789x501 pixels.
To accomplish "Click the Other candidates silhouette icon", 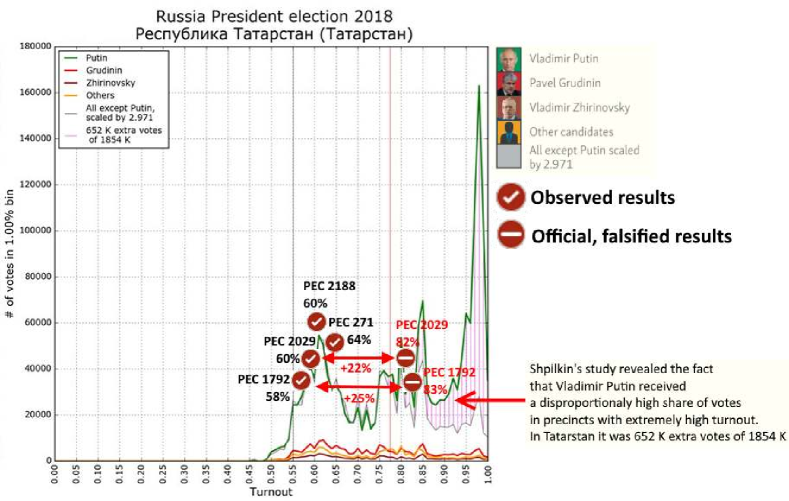I will pyautogui.click(x=509, y=132).
